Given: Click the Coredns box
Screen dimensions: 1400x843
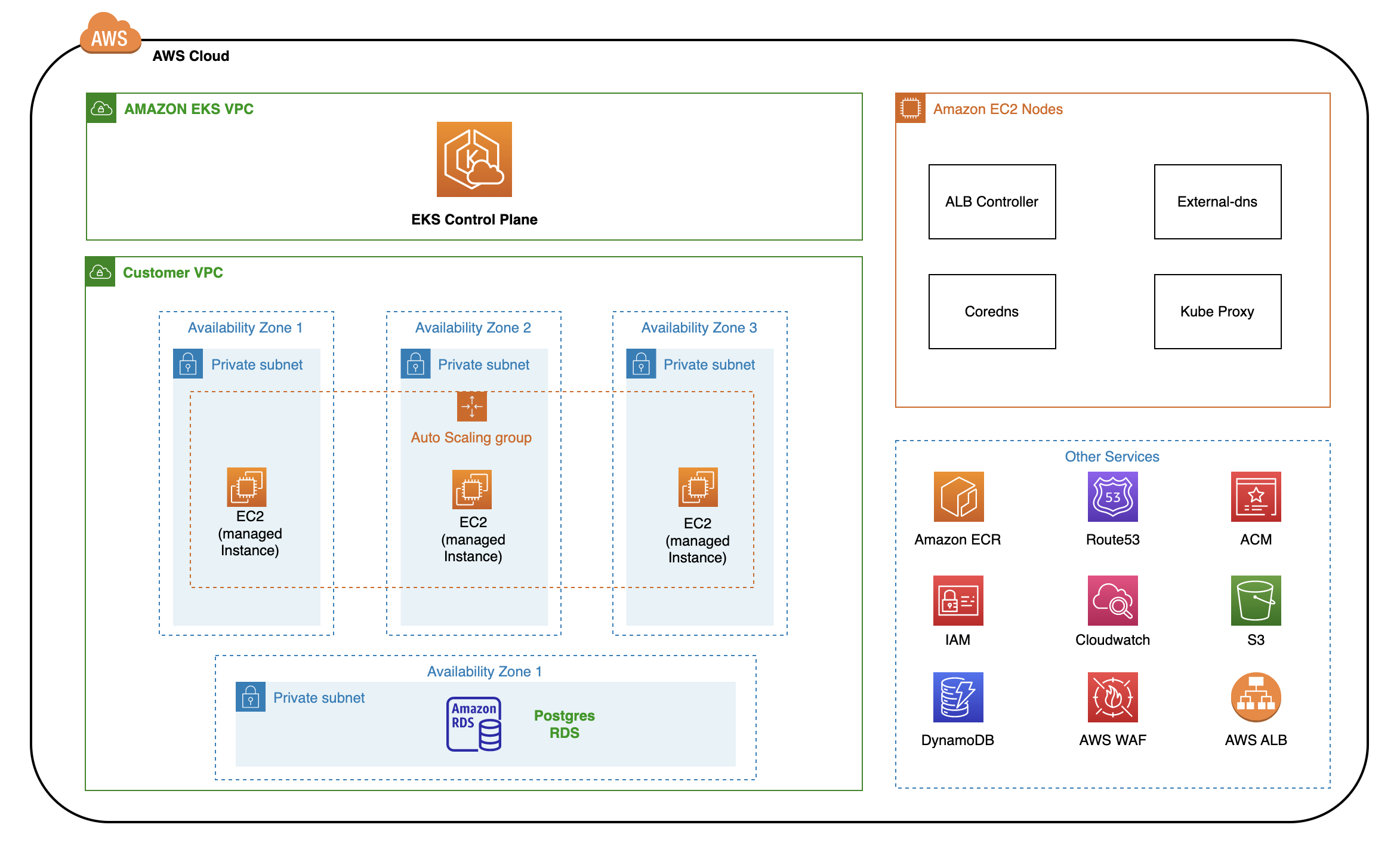Looking at the screenshot, I should (x=992, y=312).
